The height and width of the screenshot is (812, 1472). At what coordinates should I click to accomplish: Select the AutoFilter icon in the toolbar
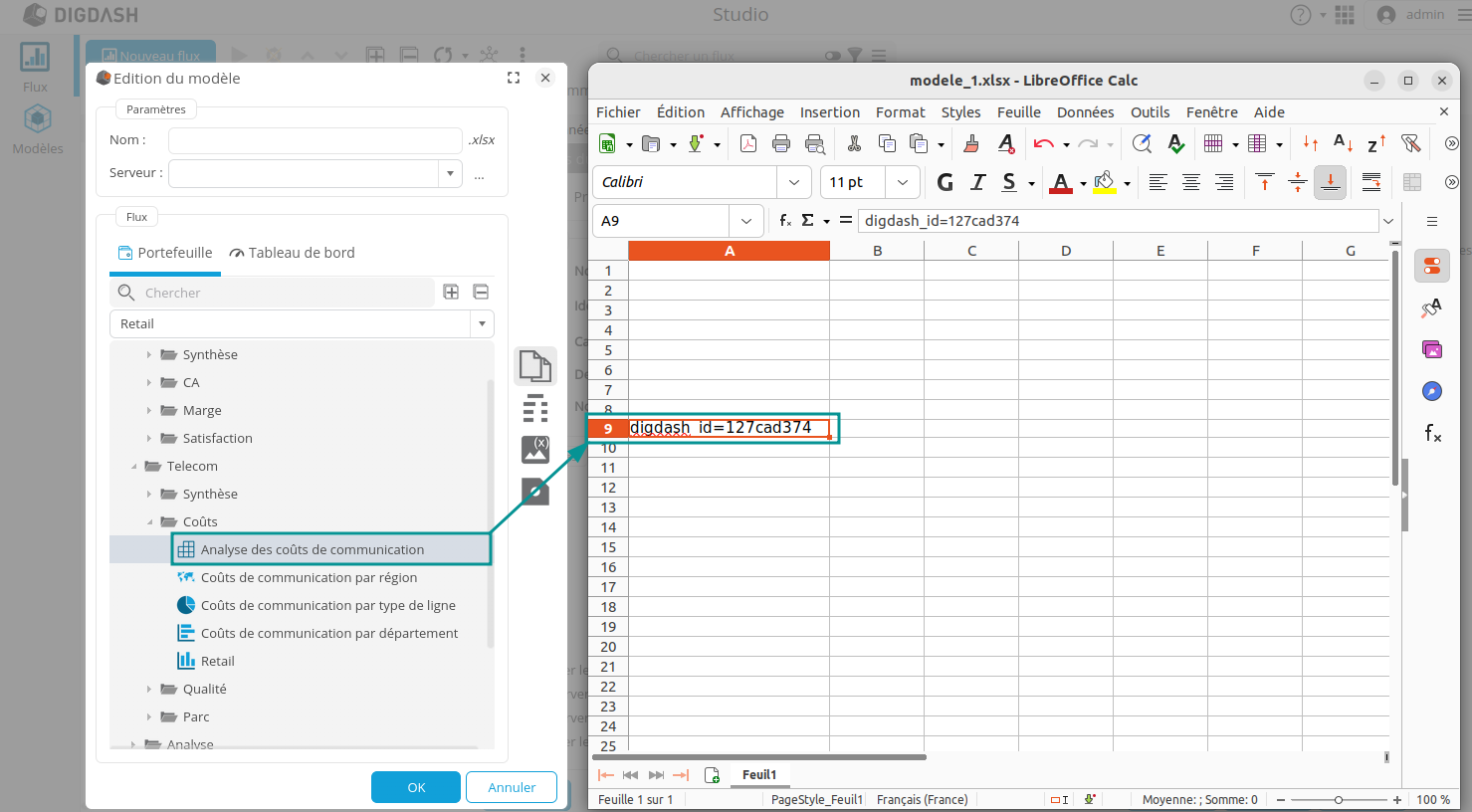[1409, 143]
